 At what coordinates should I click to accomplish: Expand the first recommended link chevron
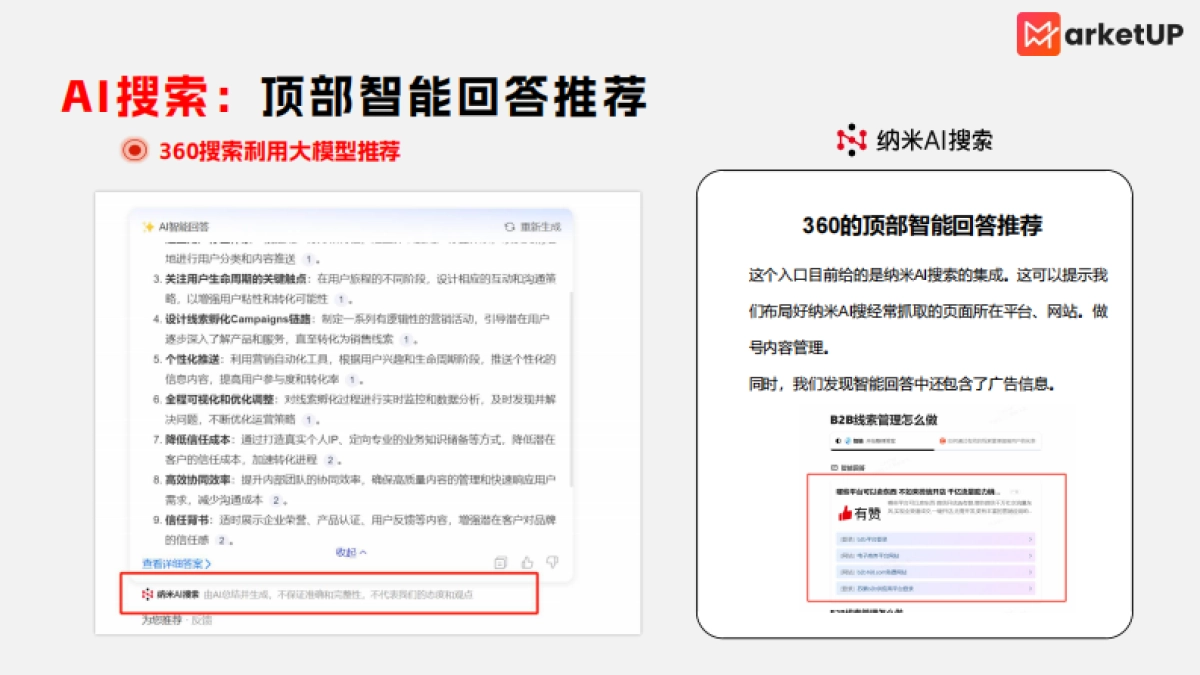point(1030,539)
